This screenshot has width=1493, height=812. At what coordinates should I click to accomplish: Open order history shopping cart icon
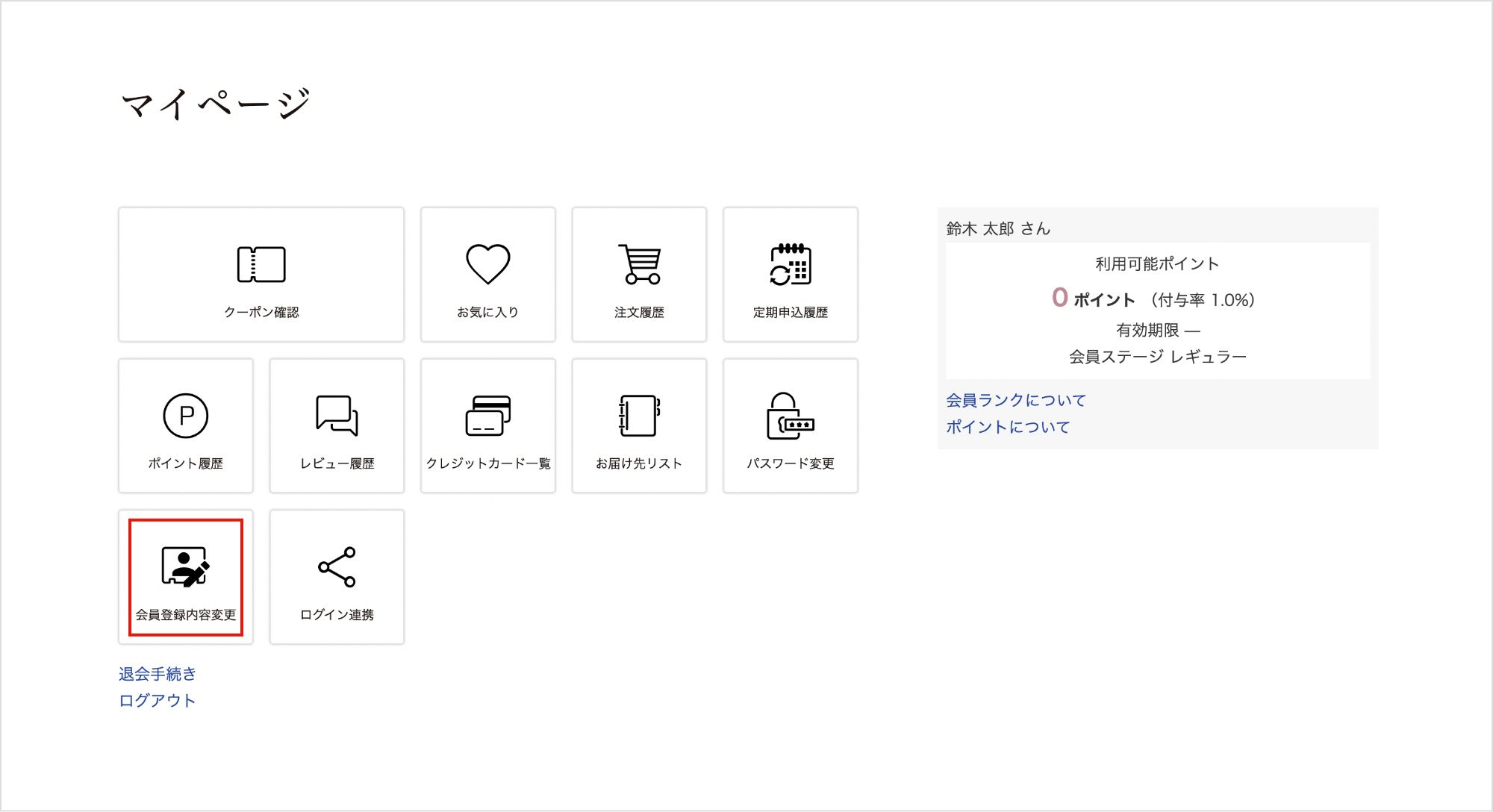[640, 264]
